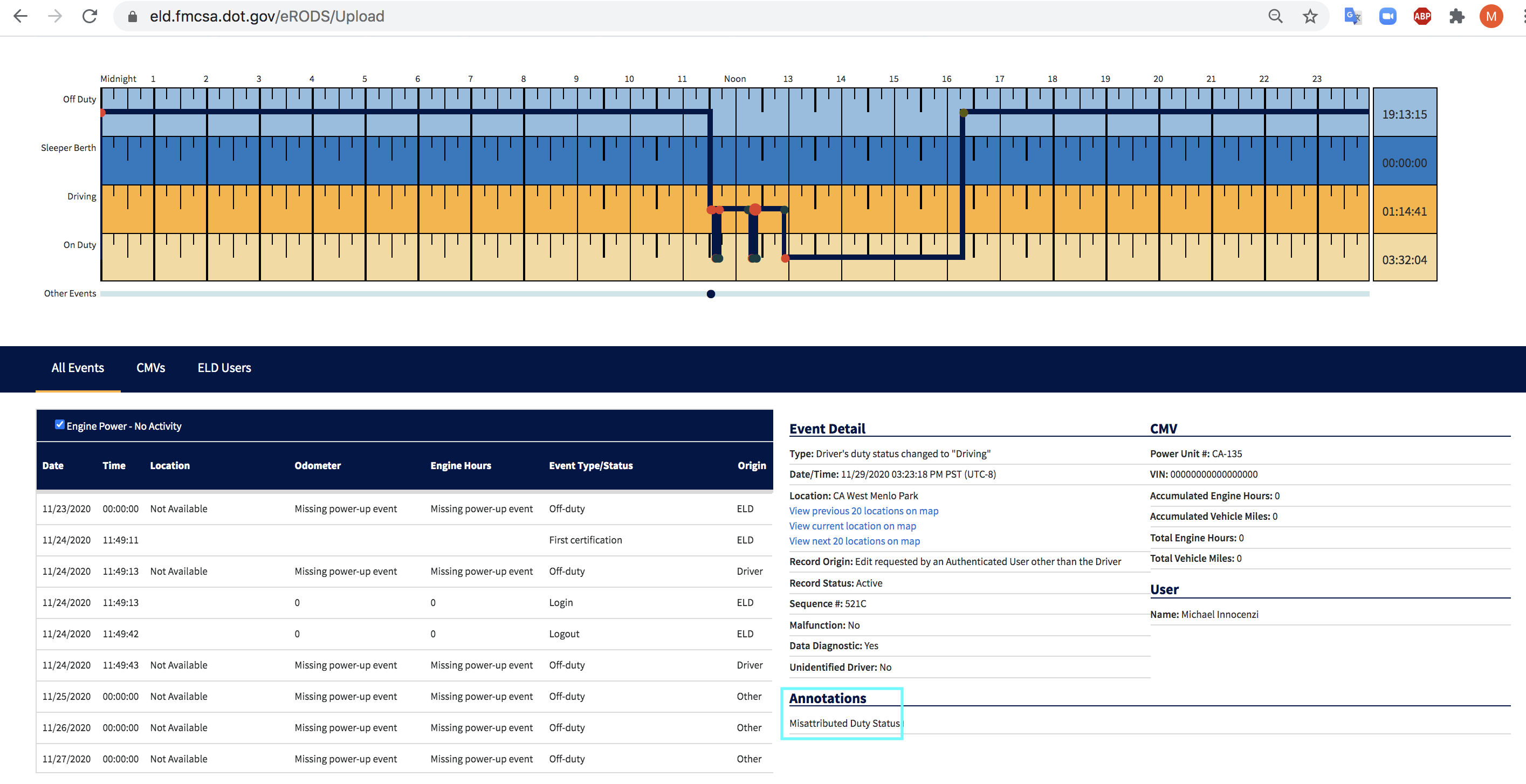Sort by the Odometer column header

click(318, 465)
